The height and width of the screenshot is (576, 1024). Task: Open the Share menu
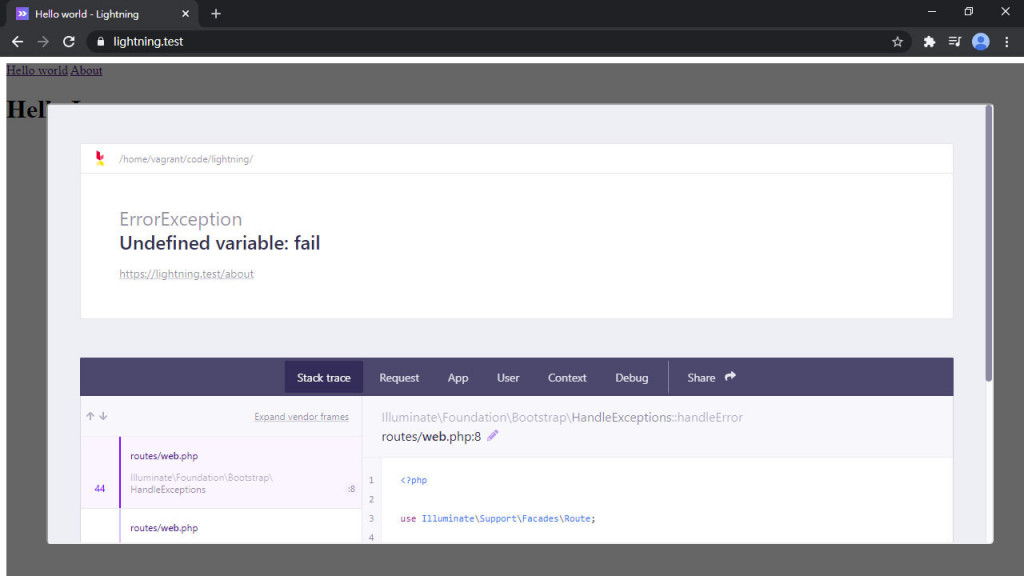(x=711, y=377)
